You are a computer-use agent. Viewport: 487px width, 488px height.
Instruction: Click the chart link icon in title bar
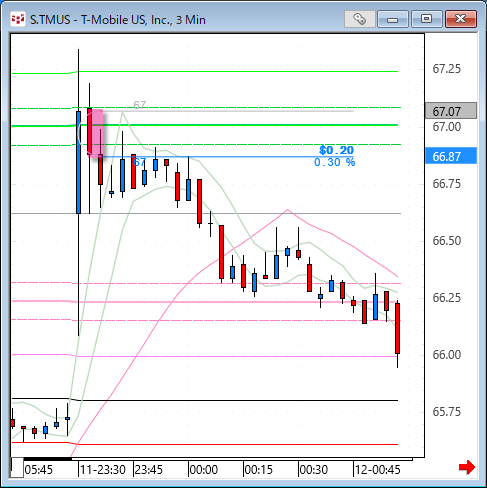pos(360,19)
